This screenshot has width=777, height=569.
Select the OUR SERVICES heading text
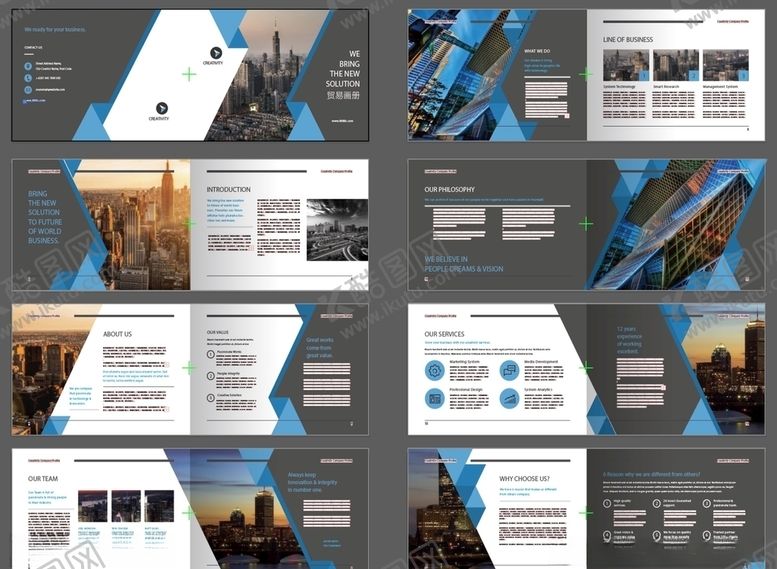(444, 334)
